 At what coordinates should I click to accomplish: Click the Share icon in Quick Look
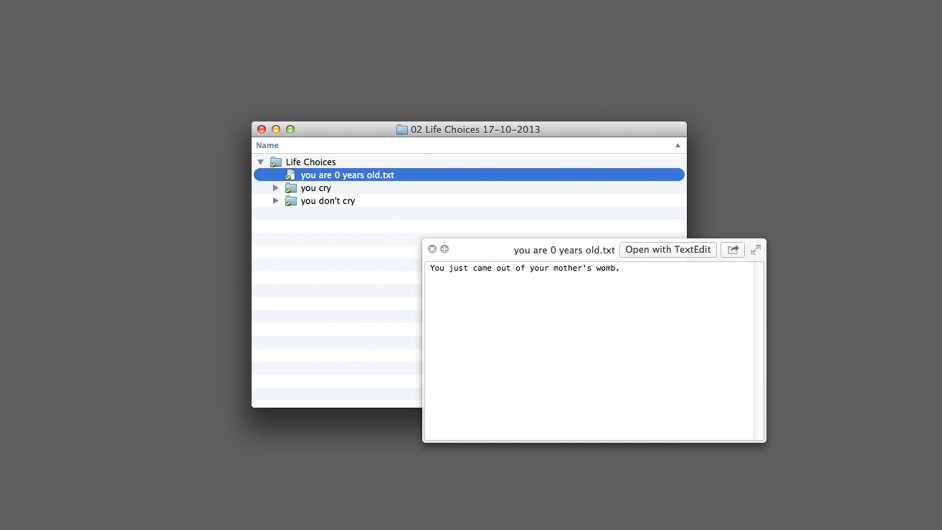733,250
